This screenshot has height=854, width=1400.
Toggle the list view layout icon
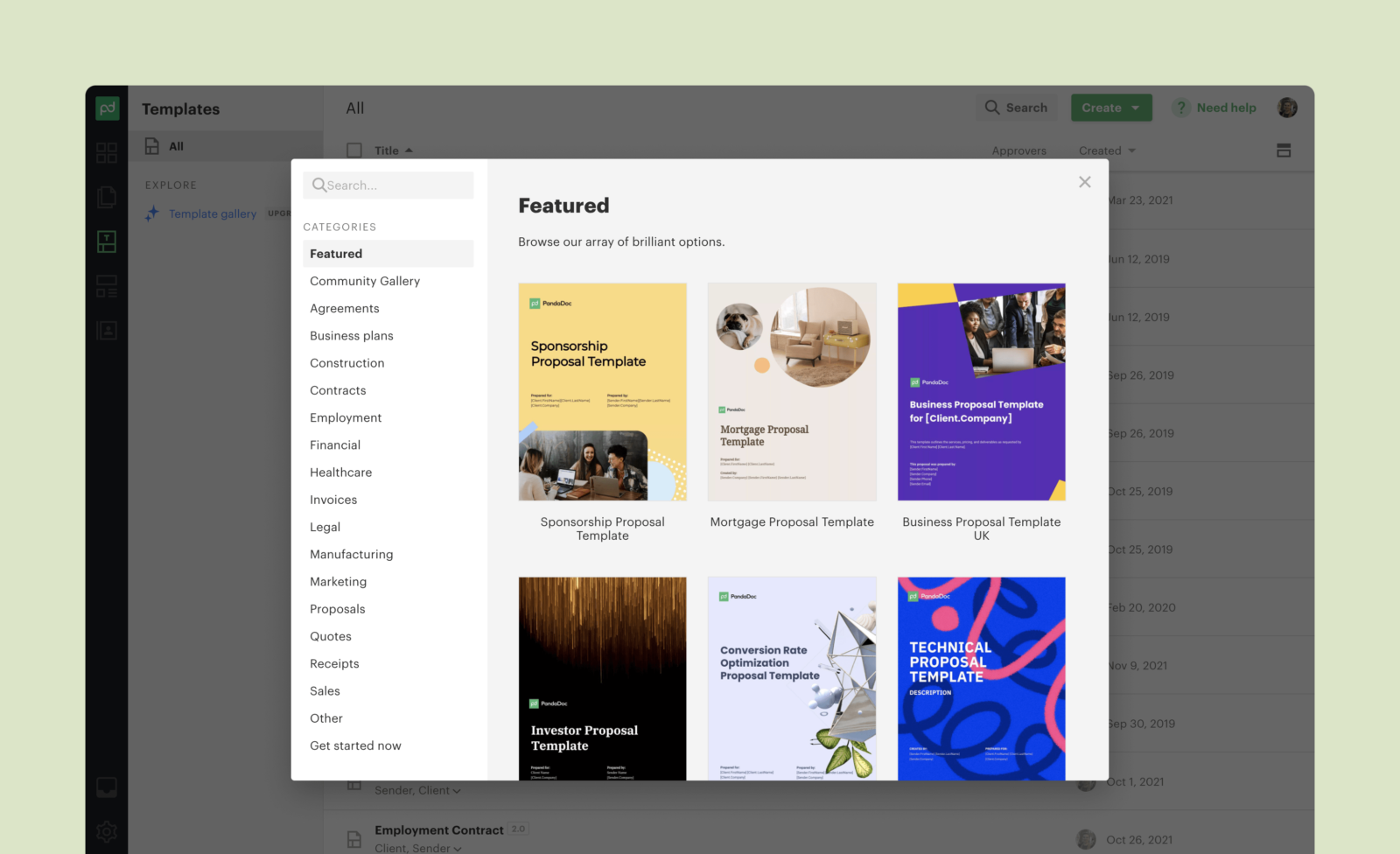click(x=1284, y=150)
